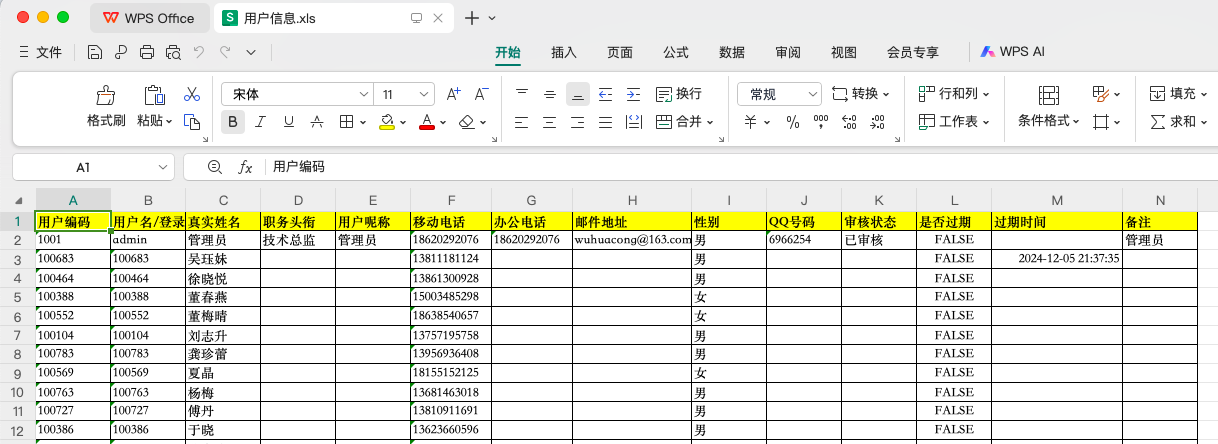Screen dimensions: 1218x444
Task: Click the Insert Function fx icon
Action: click(245, 167)
